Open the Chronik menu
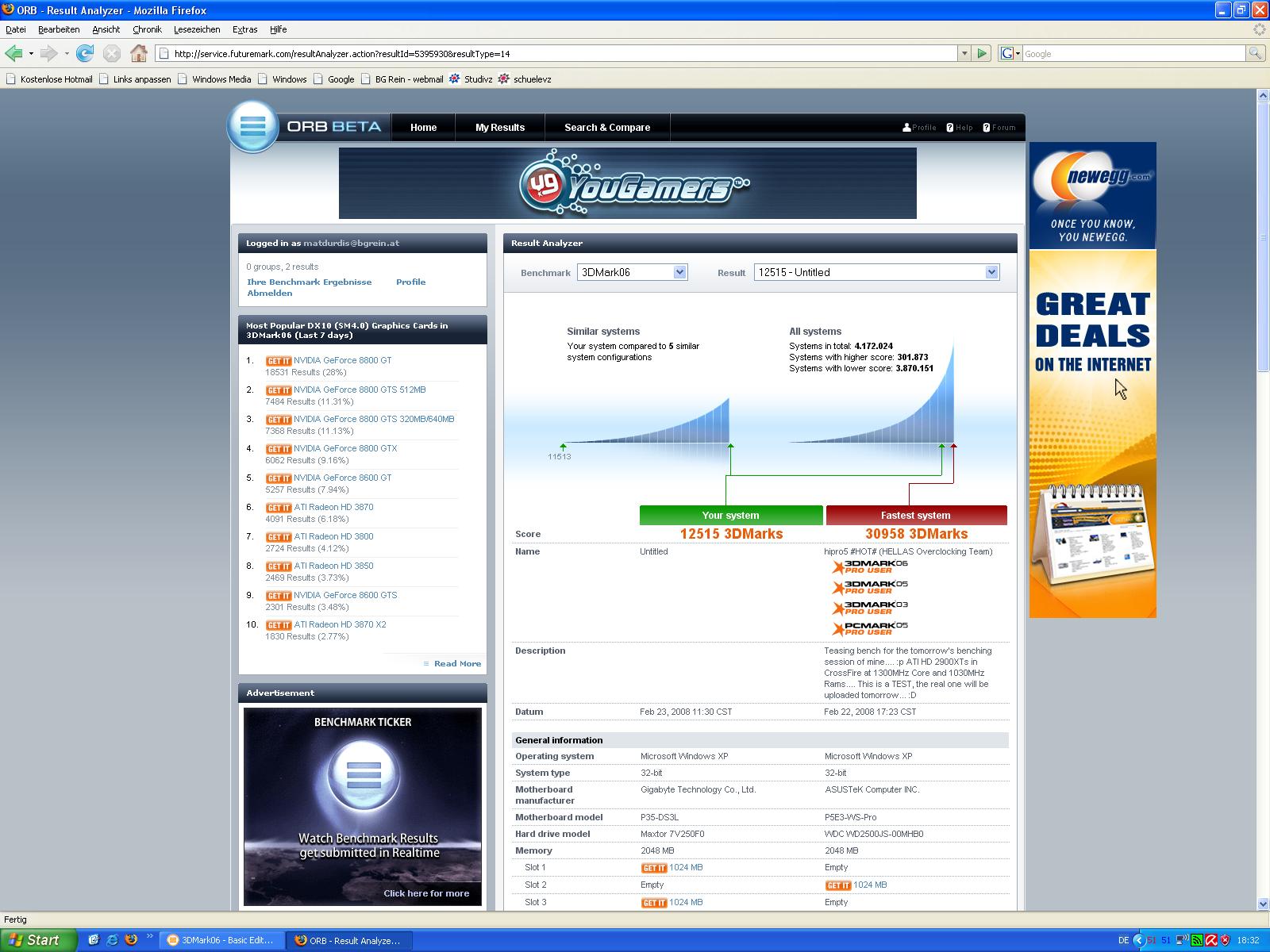This screenshot has width=1270, height=952. (x=147, y=29)
